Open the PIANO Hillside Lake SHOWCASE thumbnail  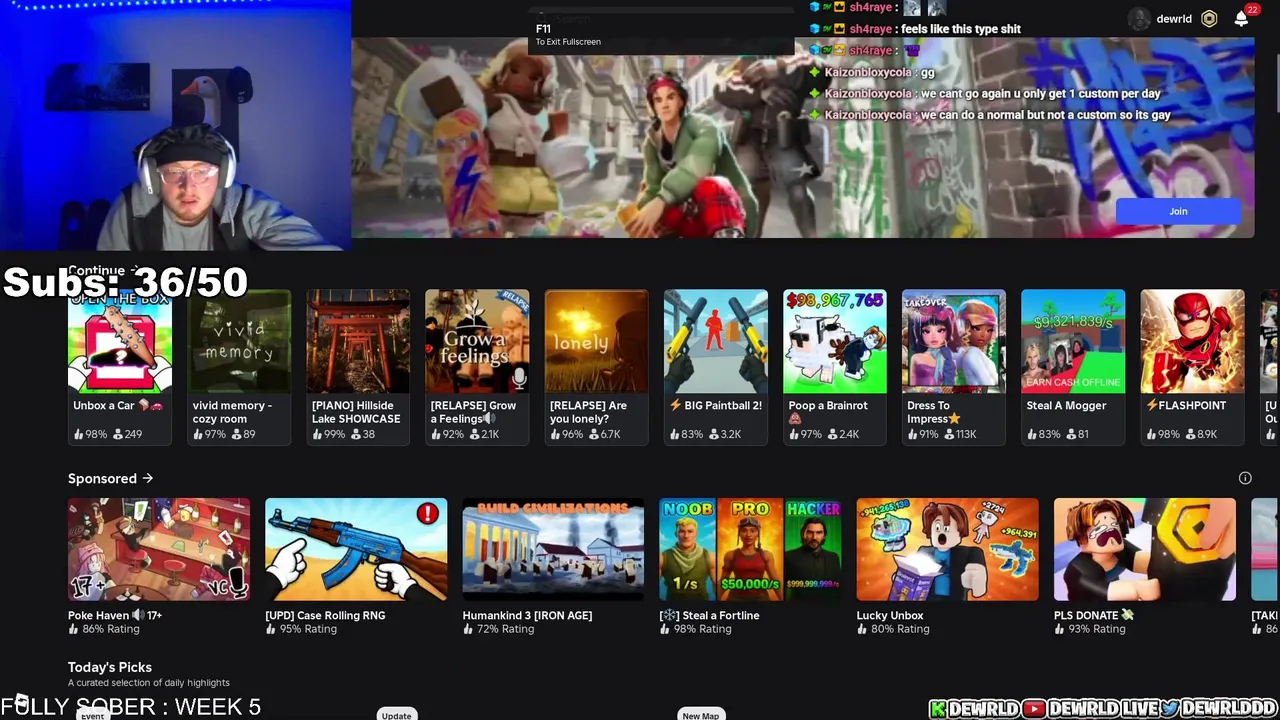358,341
